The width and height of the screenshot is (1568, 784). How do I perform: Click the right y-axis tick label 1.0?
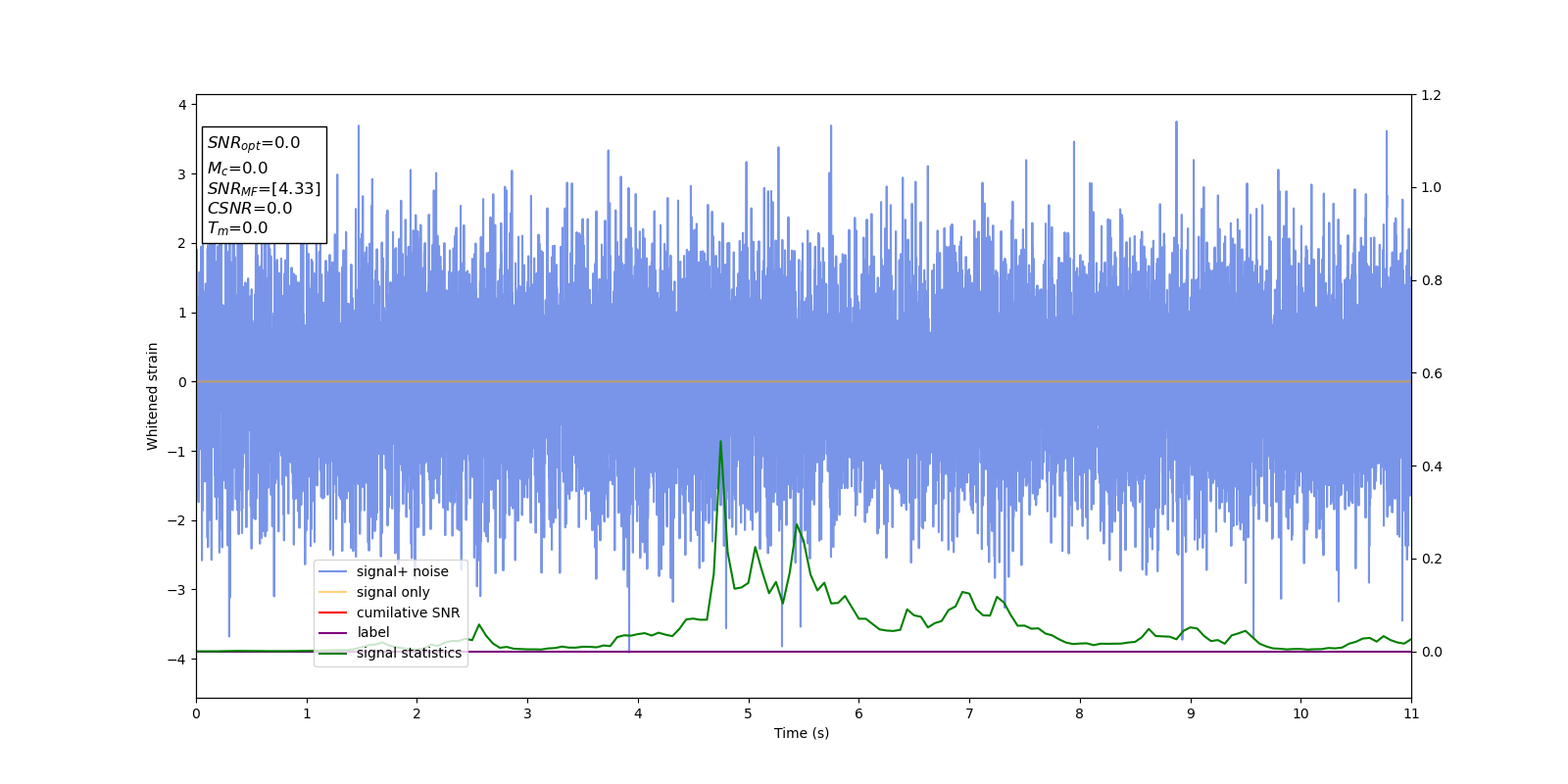tap(1431, 187)
